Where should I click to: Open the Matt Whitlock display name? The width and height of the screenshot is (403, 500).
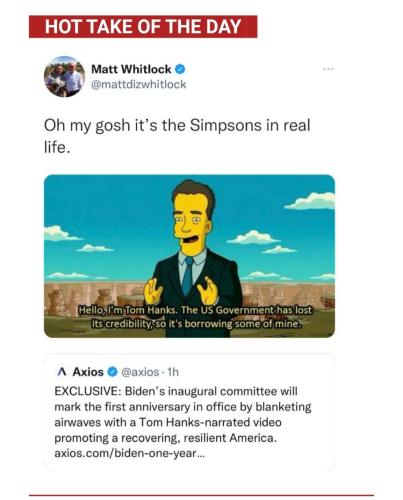tap(131, 69)
